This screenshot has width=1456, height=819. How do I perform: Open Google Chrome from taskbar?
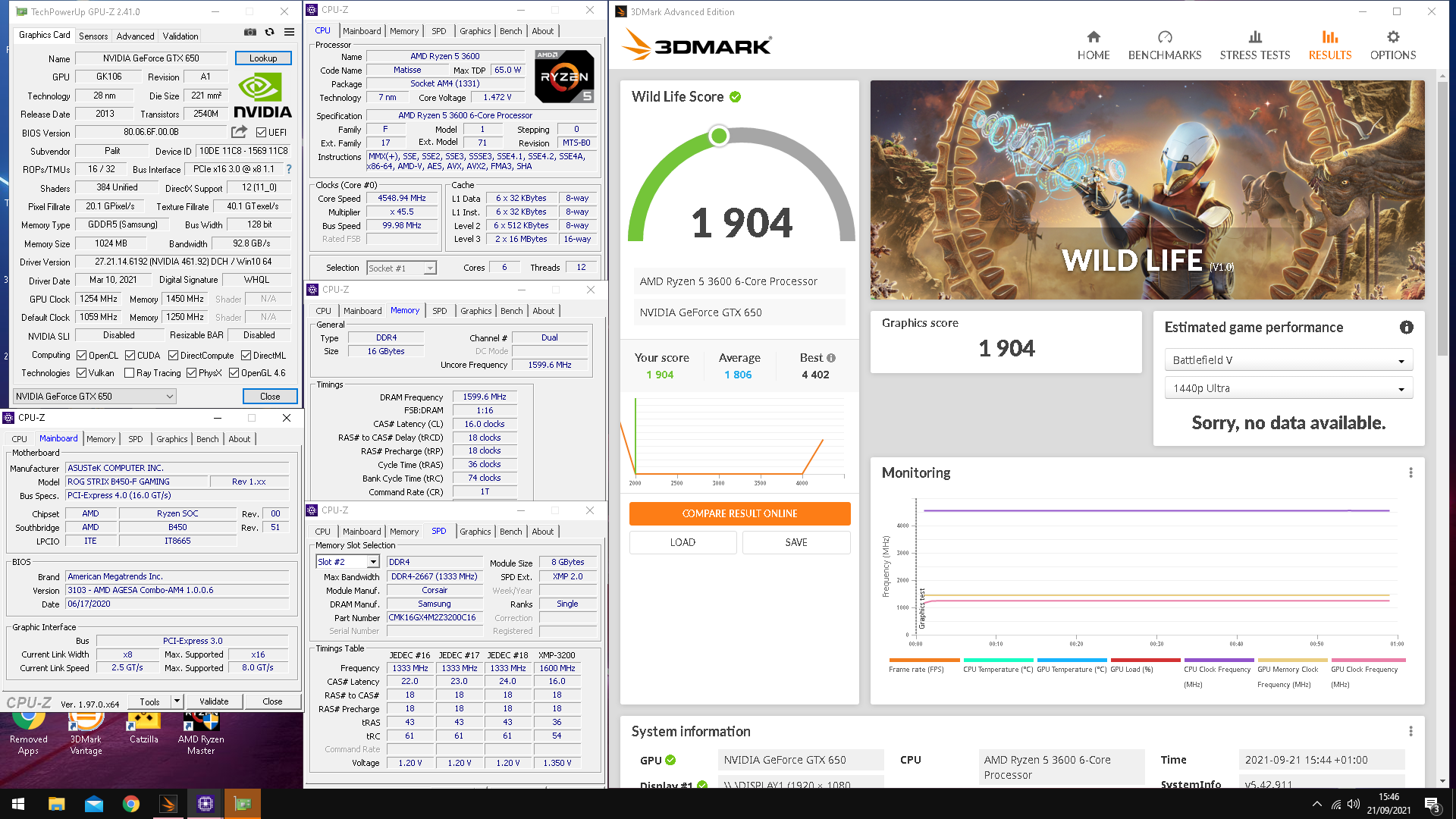point(130,804)
